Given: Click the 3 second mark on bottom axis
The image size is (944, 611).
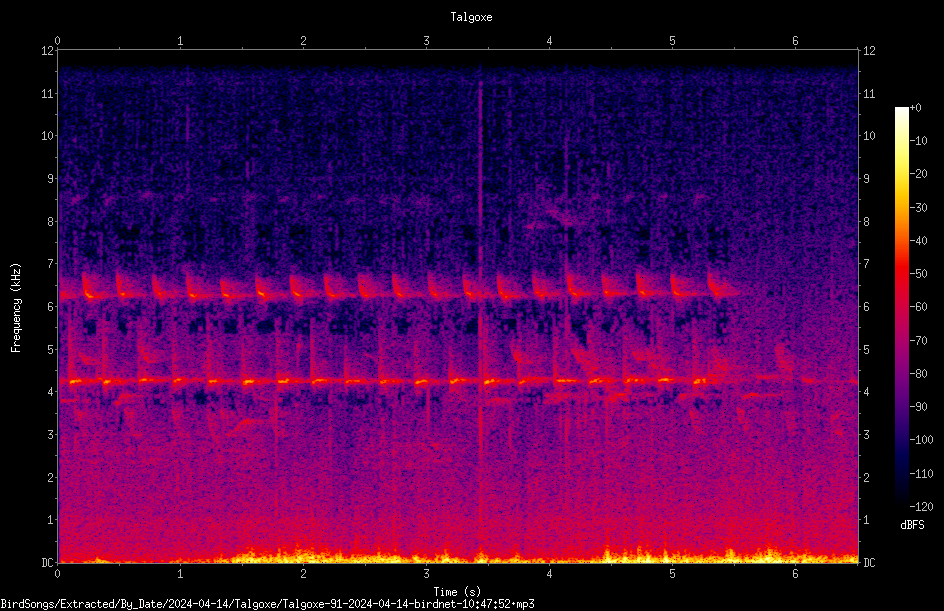Looking at the screenshot, I should pos(426,574).
